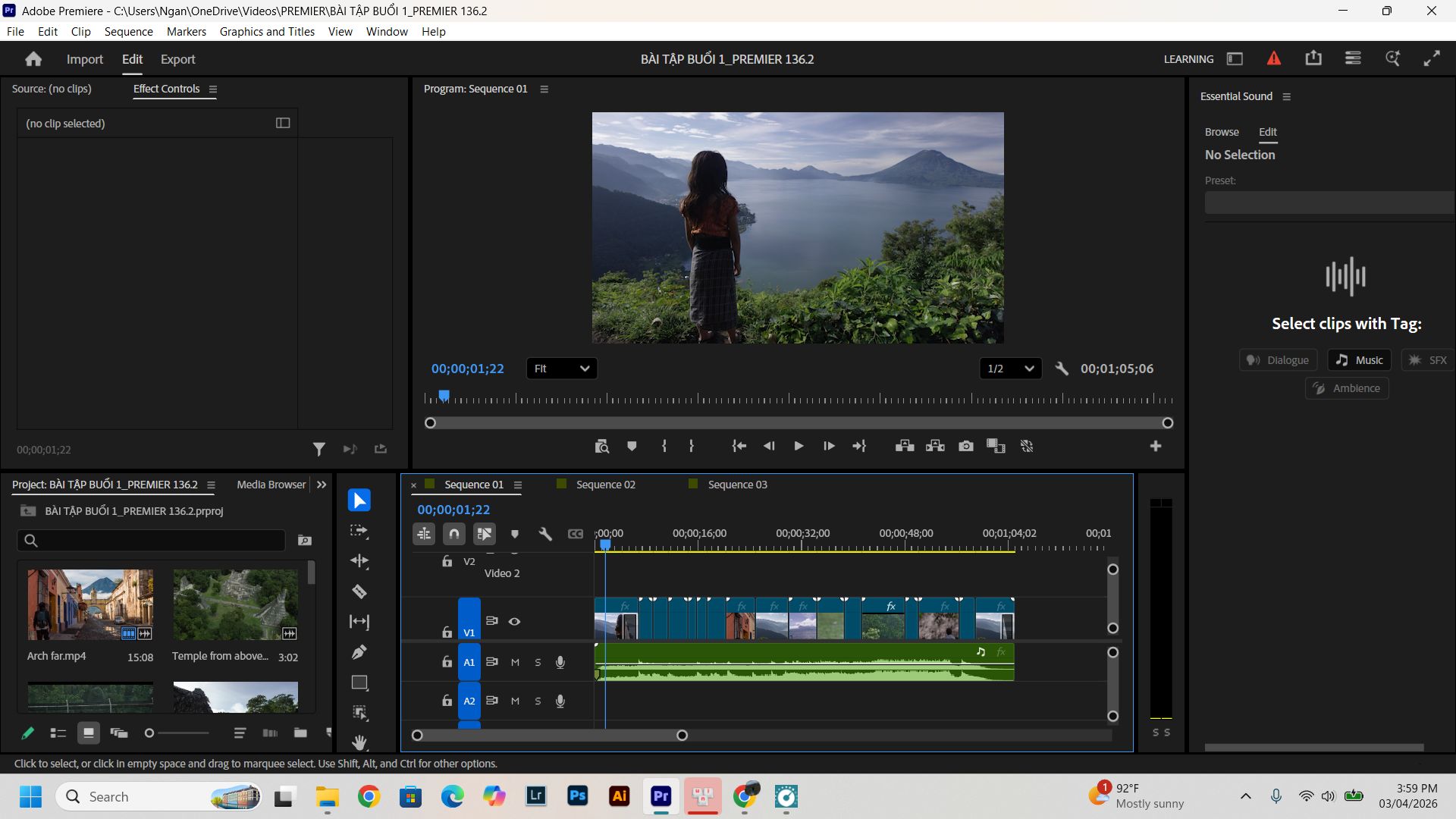Toggle Linked Selection in timeline

coord(484,534)
